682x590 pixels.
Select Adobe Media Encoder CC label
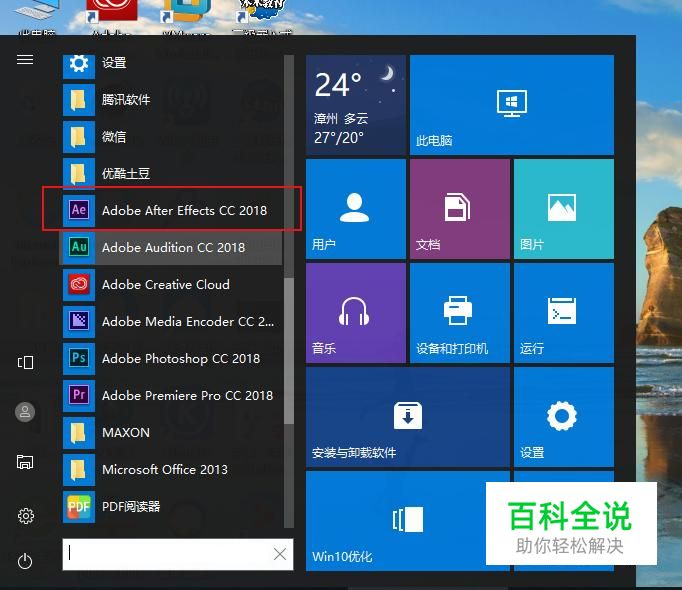188,322
